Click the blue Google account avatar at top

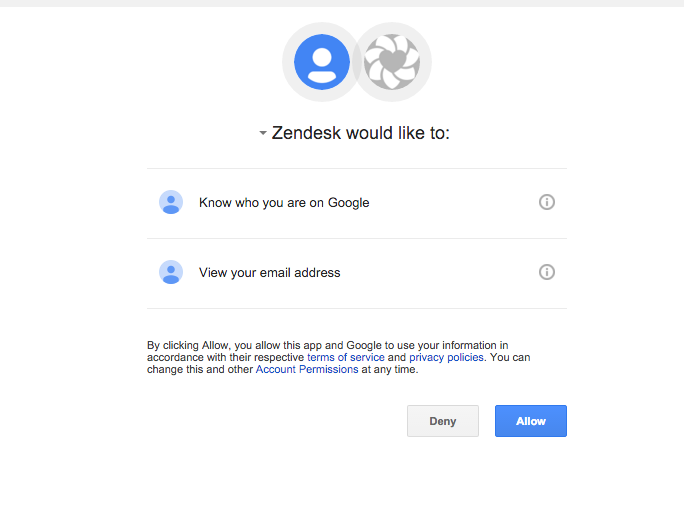click(x=321, y=62)
